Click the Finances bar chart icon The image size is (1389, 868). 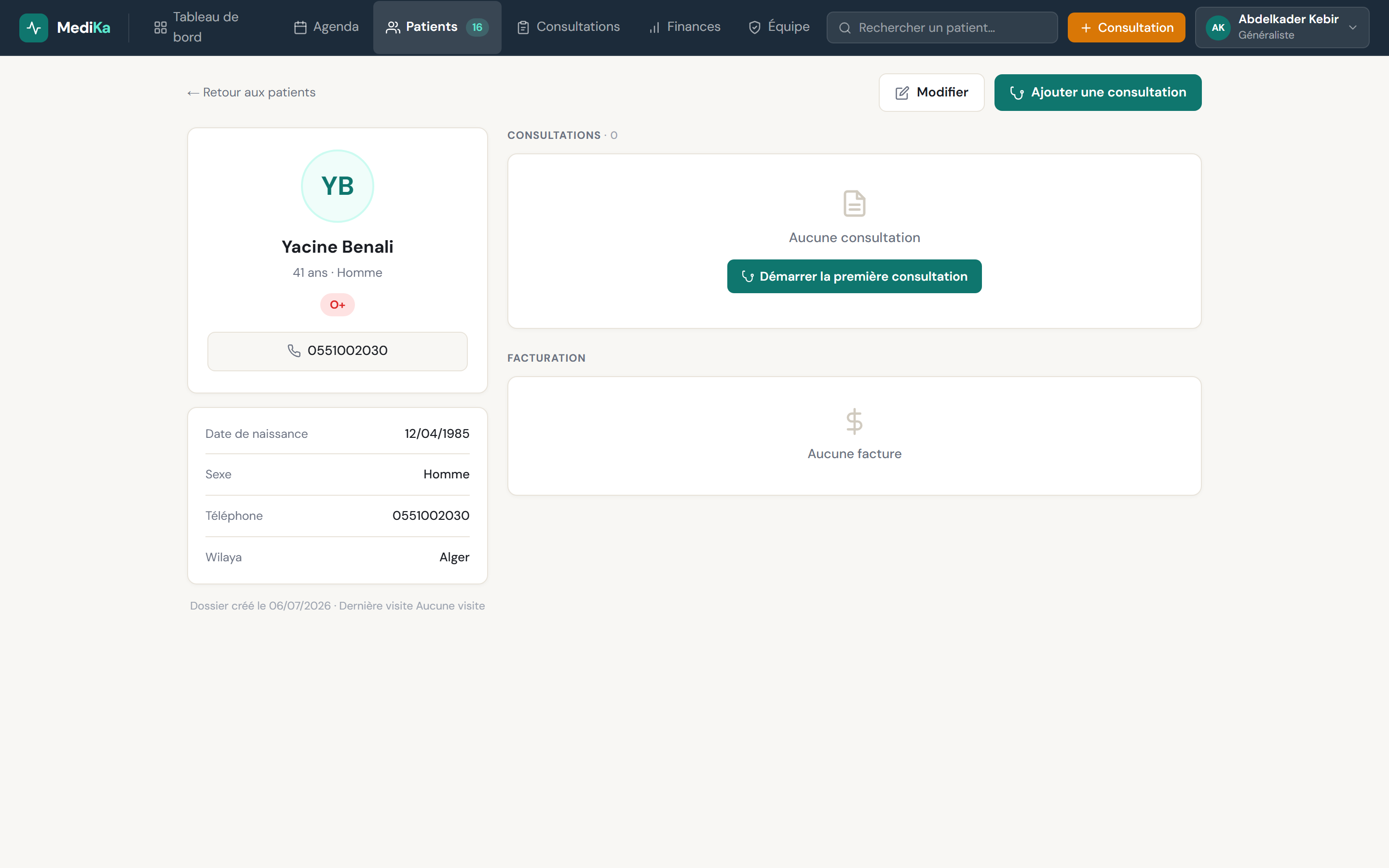click(x=654, y=27)
